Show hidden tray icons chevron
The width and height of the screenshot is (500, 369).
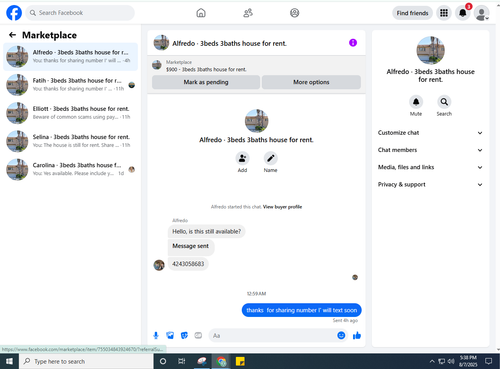click(x=432, y=361)
